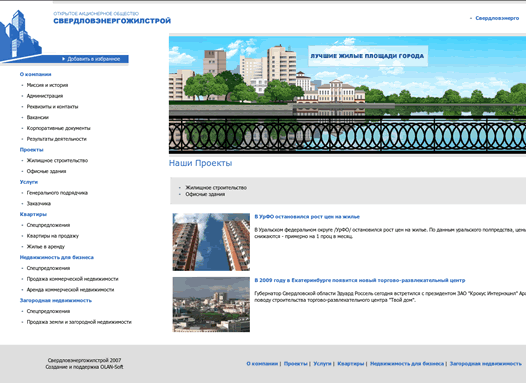The image size is (526, 383).
Task: Select Недвижимость для бизнеса sidebar heading
Action: (56, 257)
